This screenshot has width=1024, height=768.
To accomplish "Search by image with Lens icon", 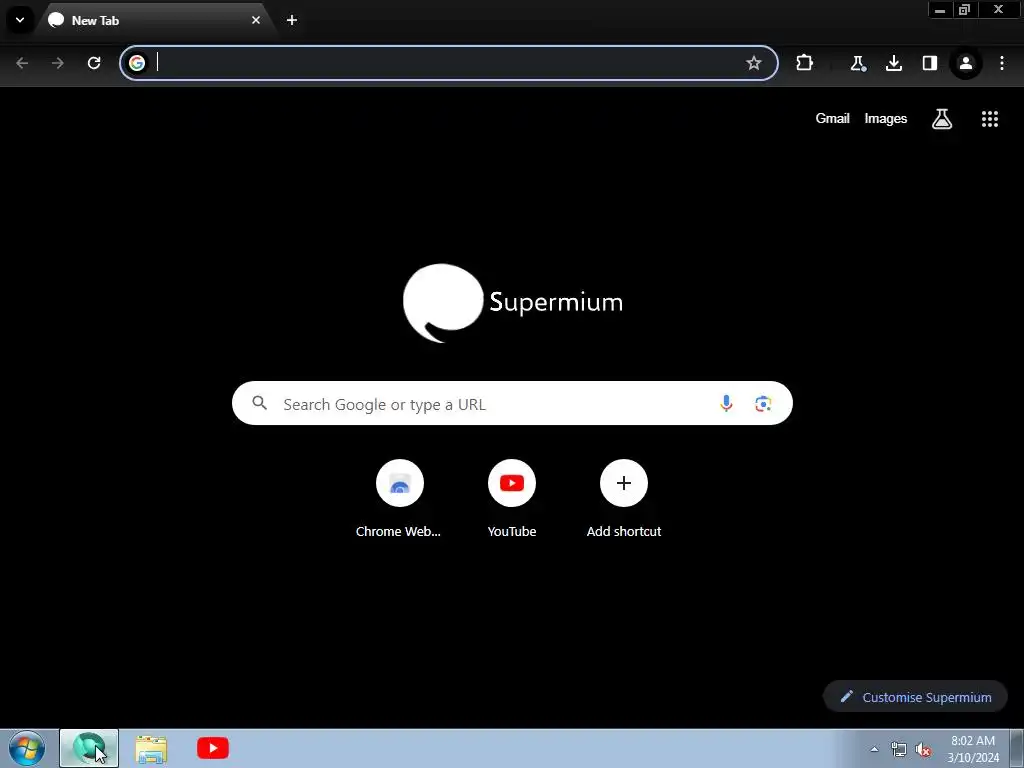I will click(x=763, y=404).
